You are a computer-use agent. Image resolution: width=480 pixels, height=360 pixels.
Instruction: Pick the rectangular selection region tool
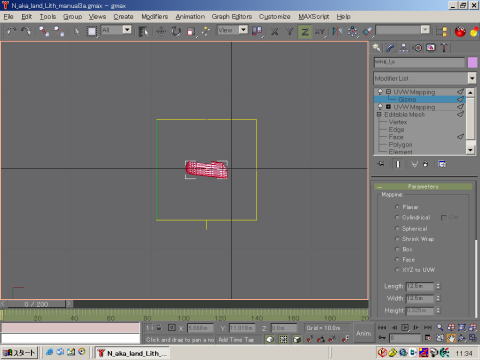coord(92,31)
